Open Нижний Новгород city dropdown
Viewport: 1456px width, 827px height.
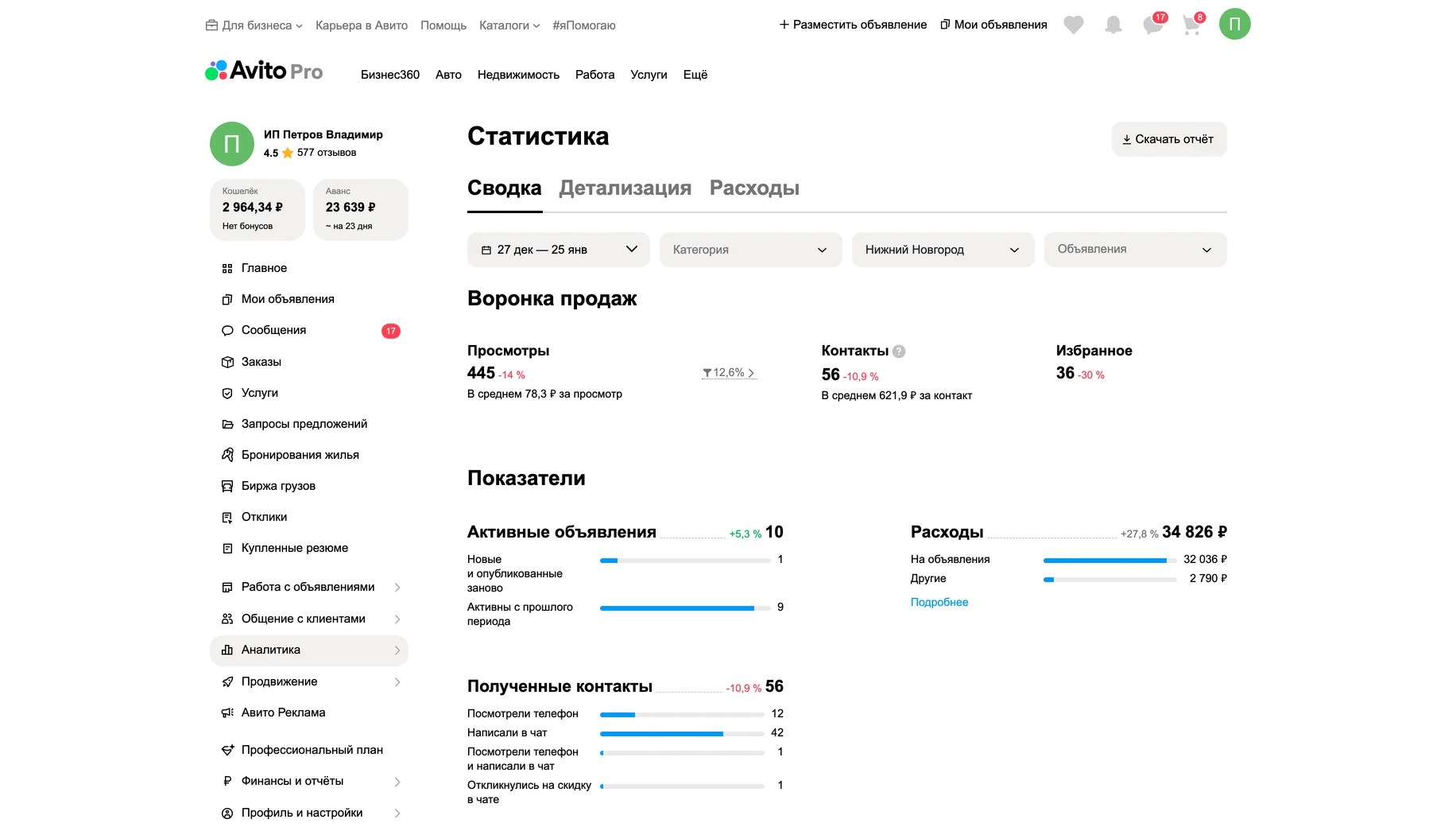coord(943,250)
